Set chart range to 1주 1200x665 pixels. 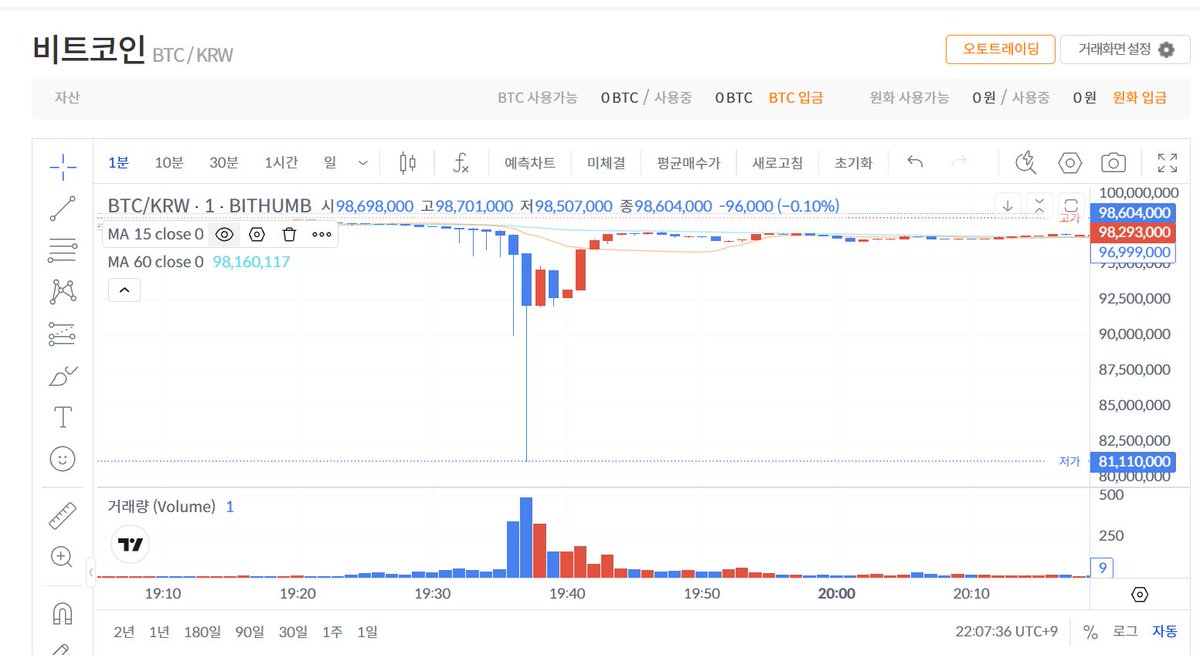point(333,632)
